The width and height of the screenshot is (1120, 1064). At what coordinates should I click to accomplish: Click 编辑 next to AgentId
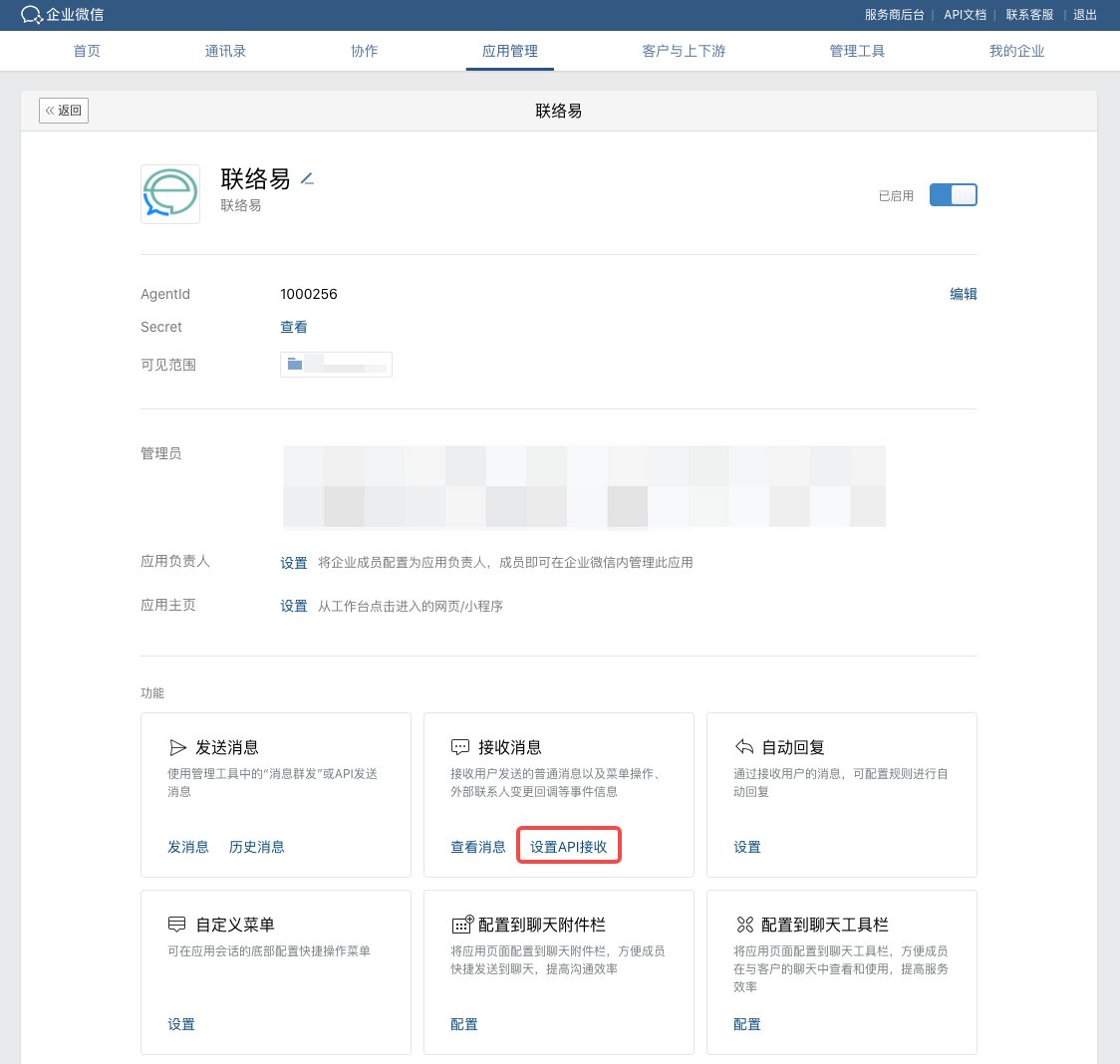(963, 294)
